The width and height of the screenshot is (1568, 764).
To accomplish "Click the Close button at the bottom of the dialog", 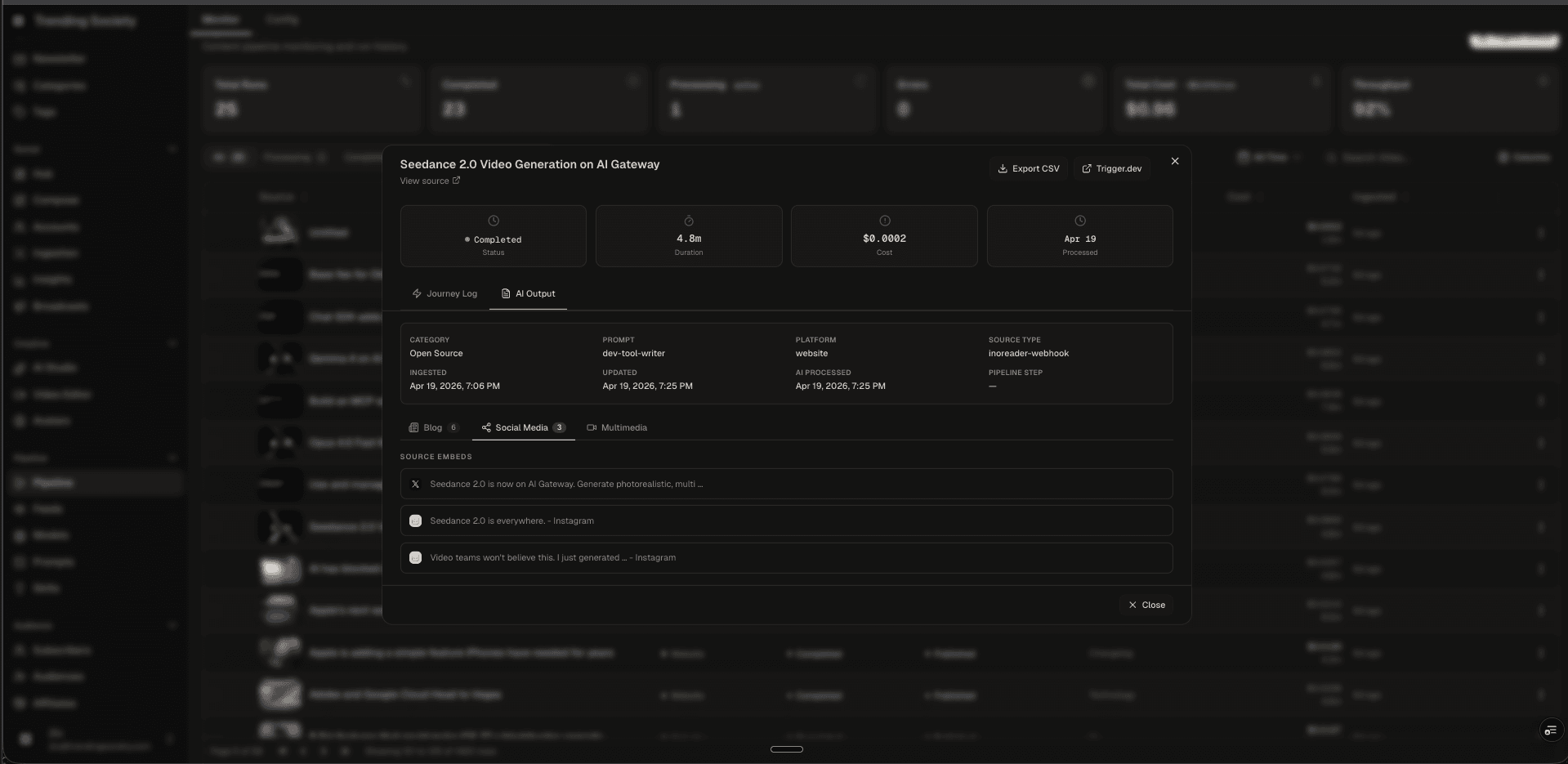I will [1147, 605].
